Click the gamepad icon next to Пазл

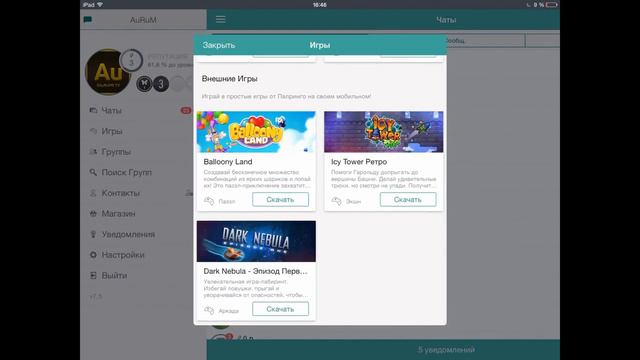[x=209, y=201]
